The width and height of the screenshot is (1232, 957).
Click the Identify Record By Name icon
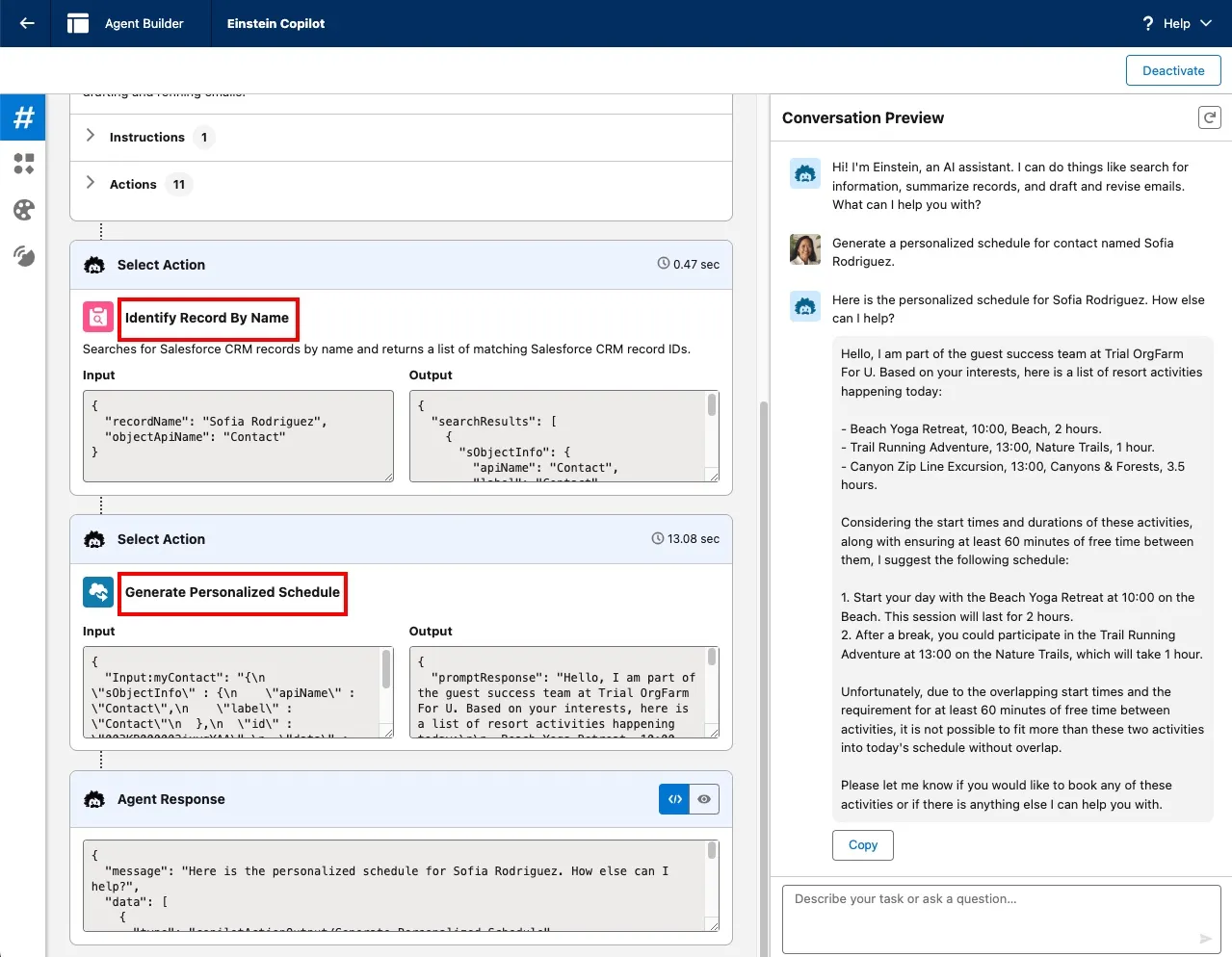coord(98,318)
